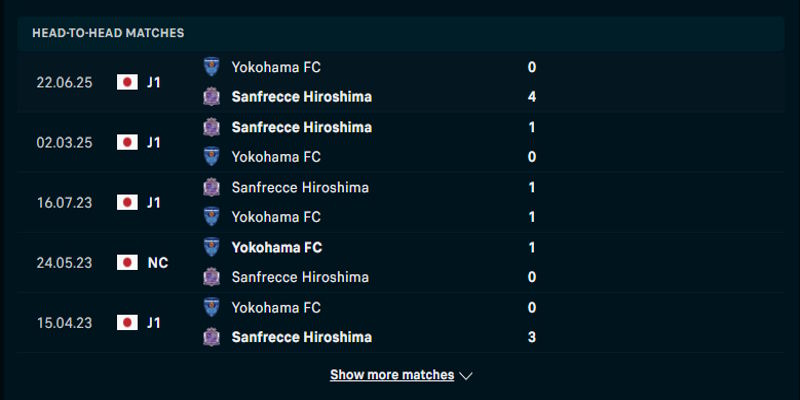
Task: Open Yokohama FC team in 22.06.25 match
Action: coord(276,67)
